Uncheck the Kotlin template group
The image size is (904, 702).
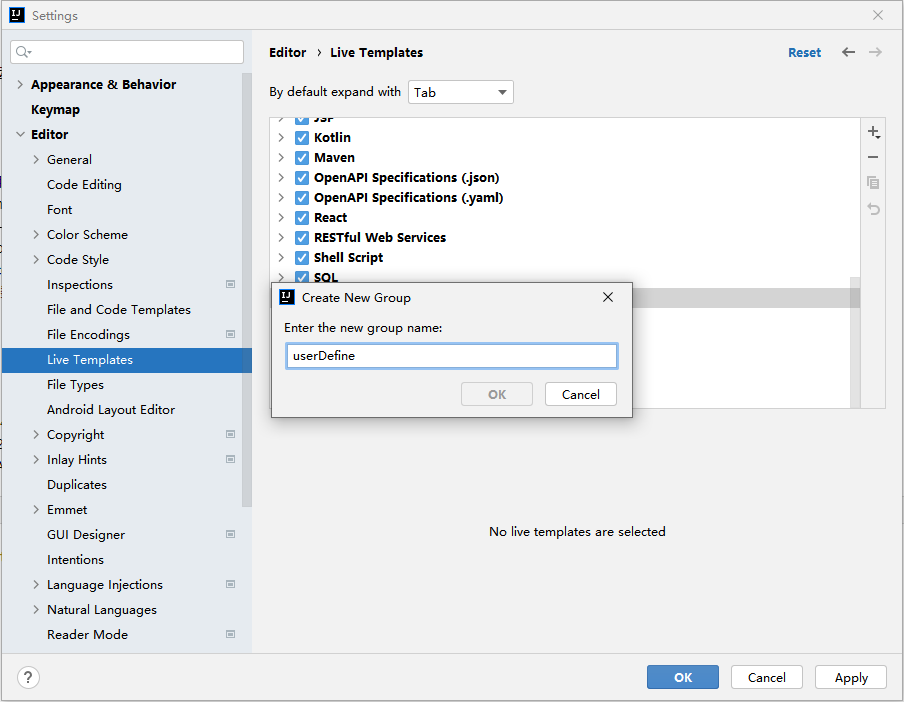(302, 138)
